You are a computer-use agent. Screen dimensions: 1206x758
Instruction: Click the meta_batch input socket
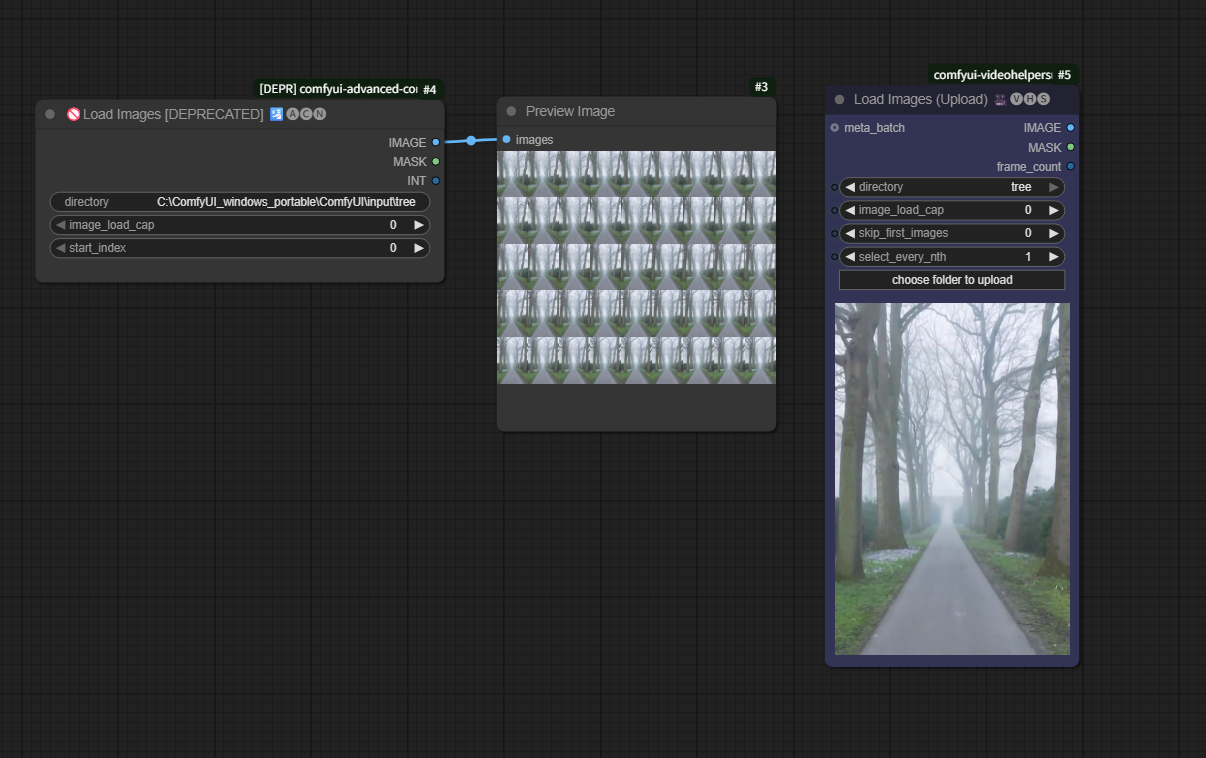click(x=835, y=127)
